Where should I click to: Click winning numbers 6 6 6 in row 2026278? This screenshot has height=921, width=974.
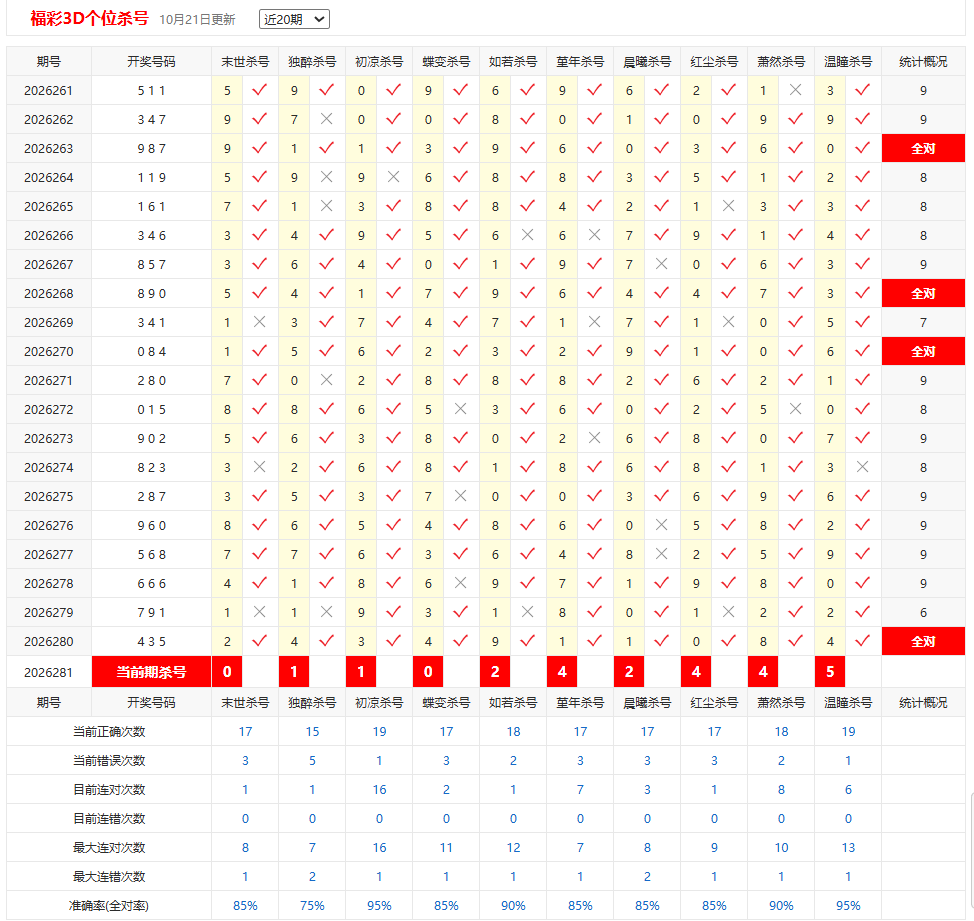pyautogui.click(x=152, y=584)
